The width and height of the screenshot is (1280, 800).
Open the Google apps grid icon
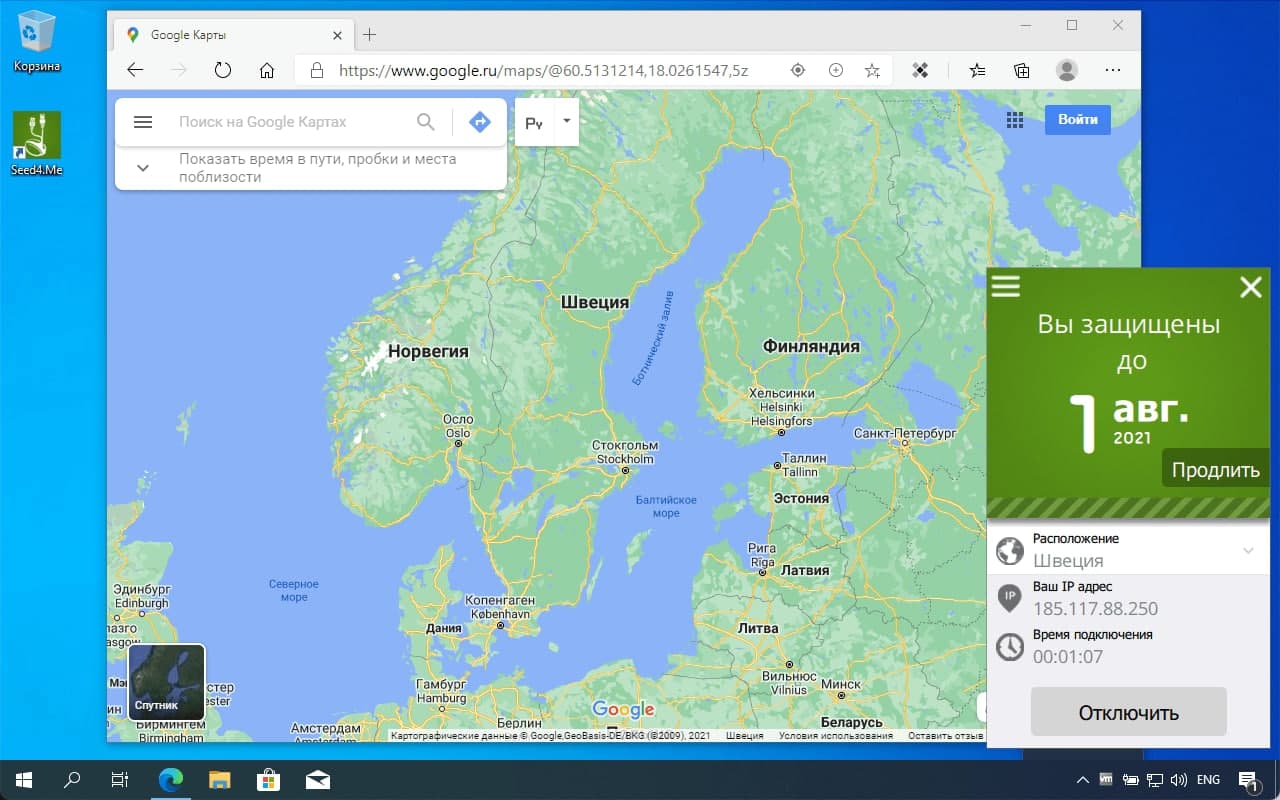click(1015, 120)
